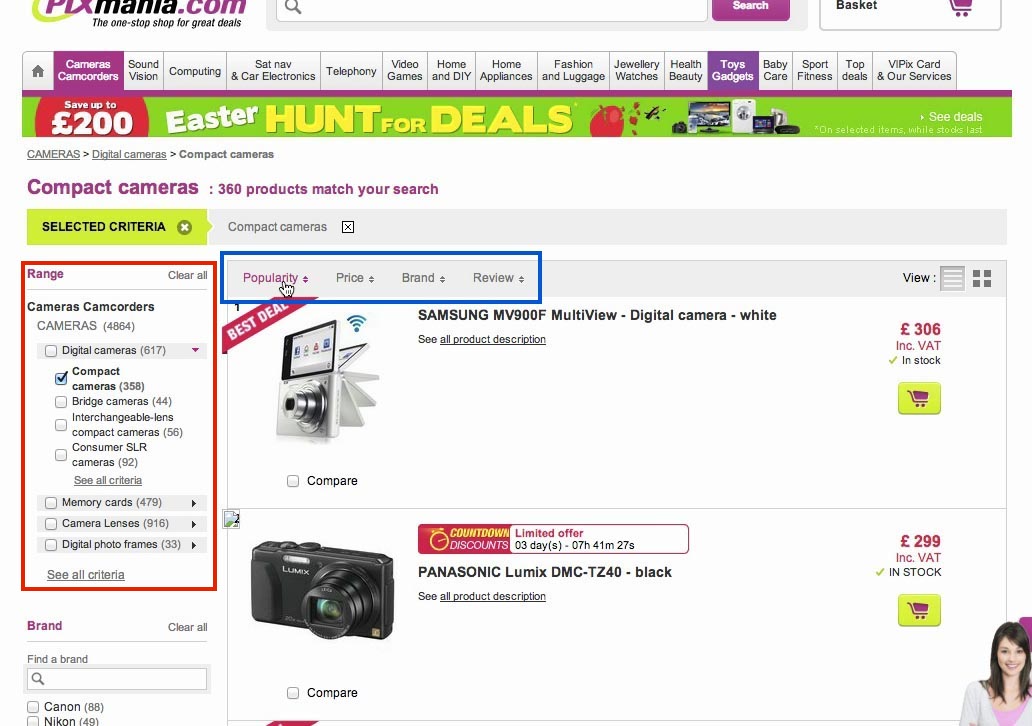Open Samsung's all product description link
Screen dimensions: 1032x726
492,339
